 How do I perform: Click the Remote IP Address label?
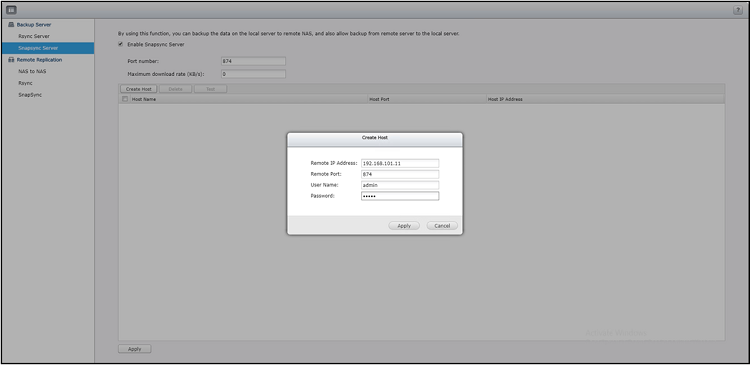(334, 163)
